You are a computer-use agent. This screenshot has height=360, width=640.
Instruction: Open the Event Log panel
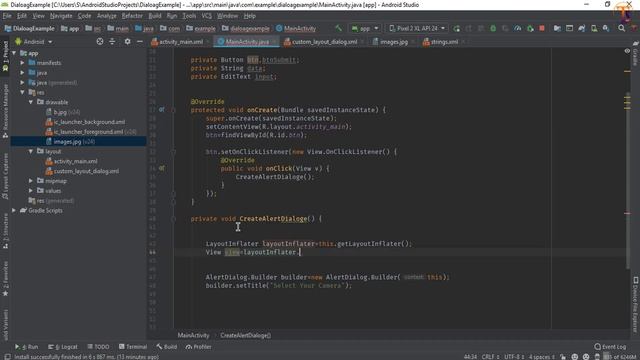(x=610, y=347)
